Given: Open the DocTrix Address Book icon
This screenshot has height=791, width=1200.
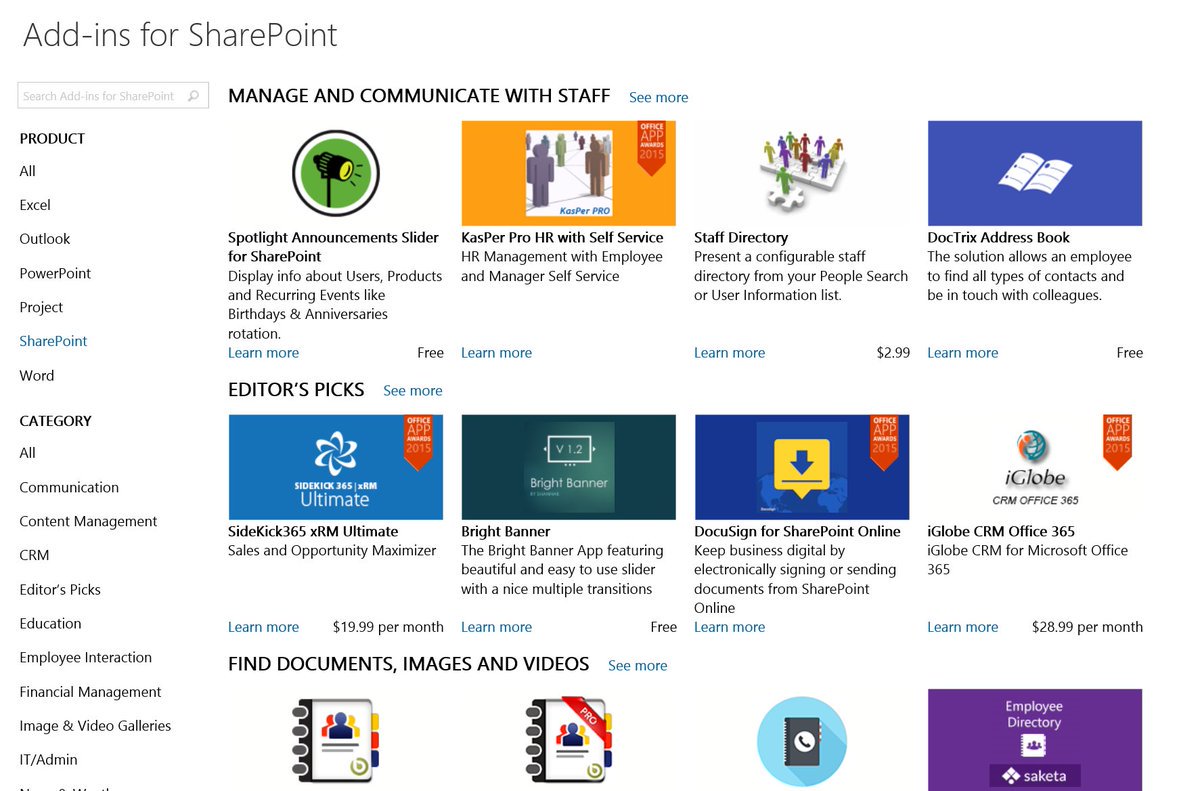Looking at the screenshot, I should pyautogui.click(x=1035, y=173).
